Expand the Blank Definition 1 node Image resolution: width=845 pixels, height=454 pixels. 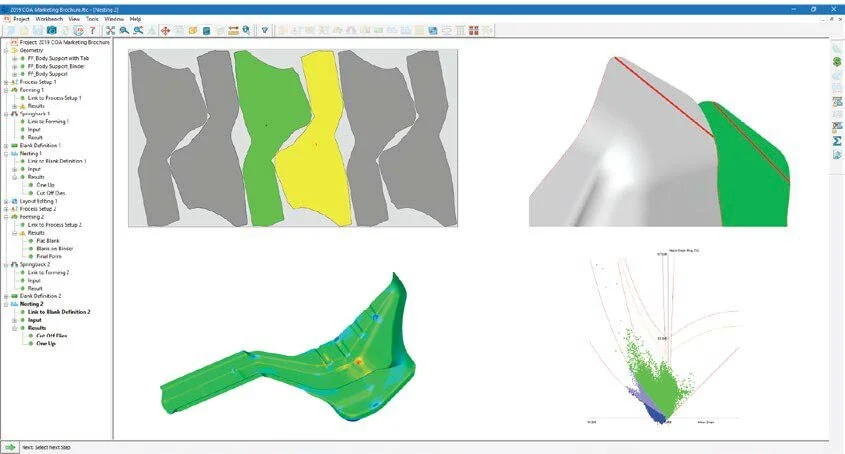[6, 146]
